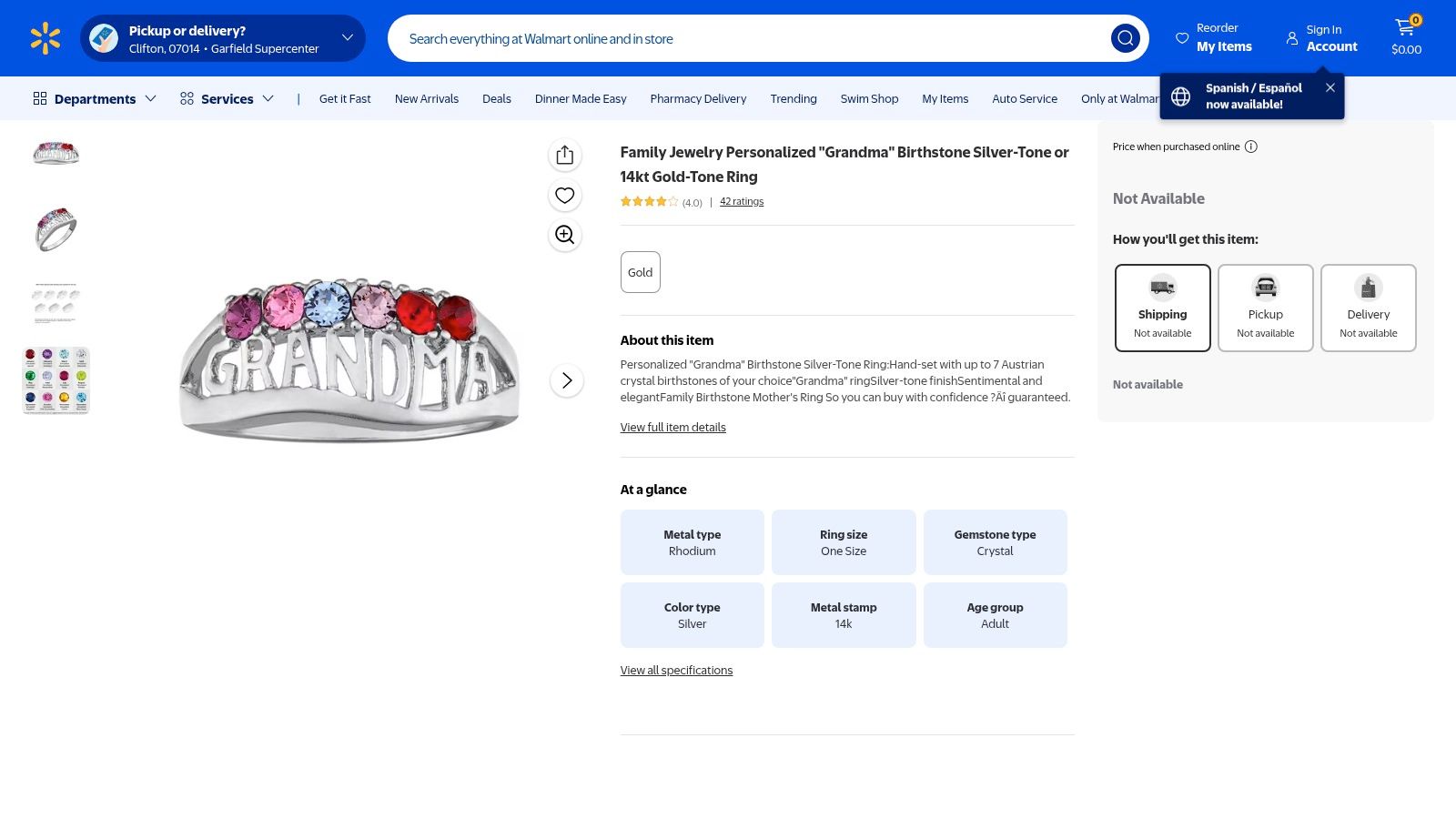Add ring to favorites with heart icon
1456x819 pixels.
[x=564, y=195]
